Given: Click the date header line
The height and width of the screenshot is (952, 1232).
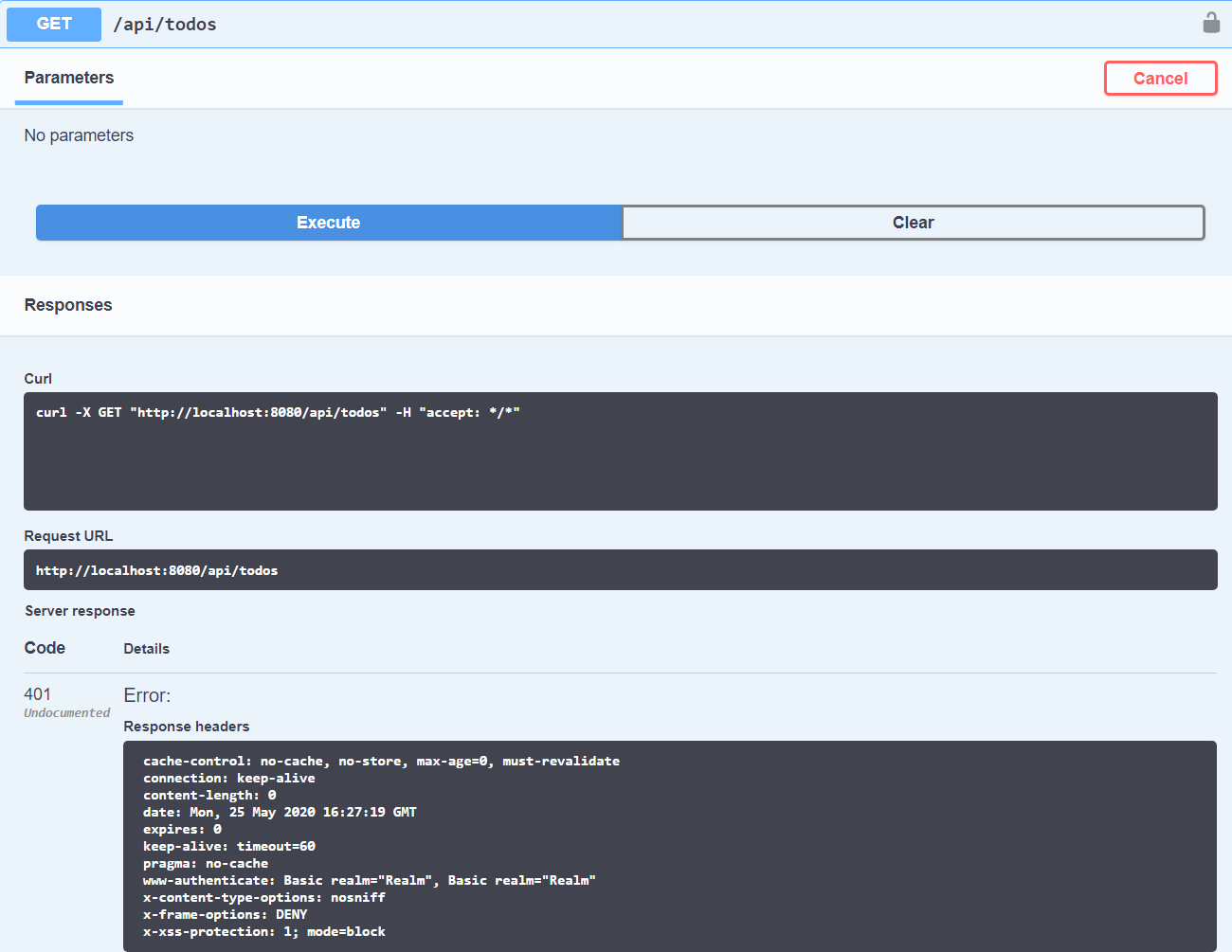Looking at the screenshot, I should 280,813.
